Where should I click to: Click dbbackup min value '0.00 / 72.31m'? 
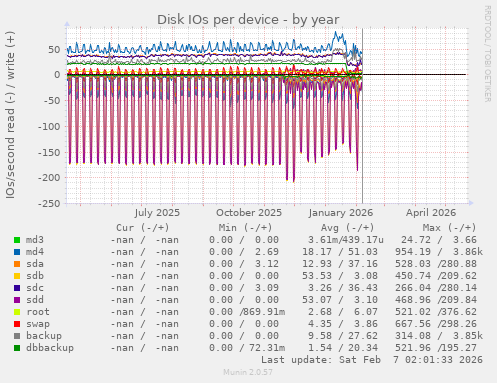tap(247, 348)
